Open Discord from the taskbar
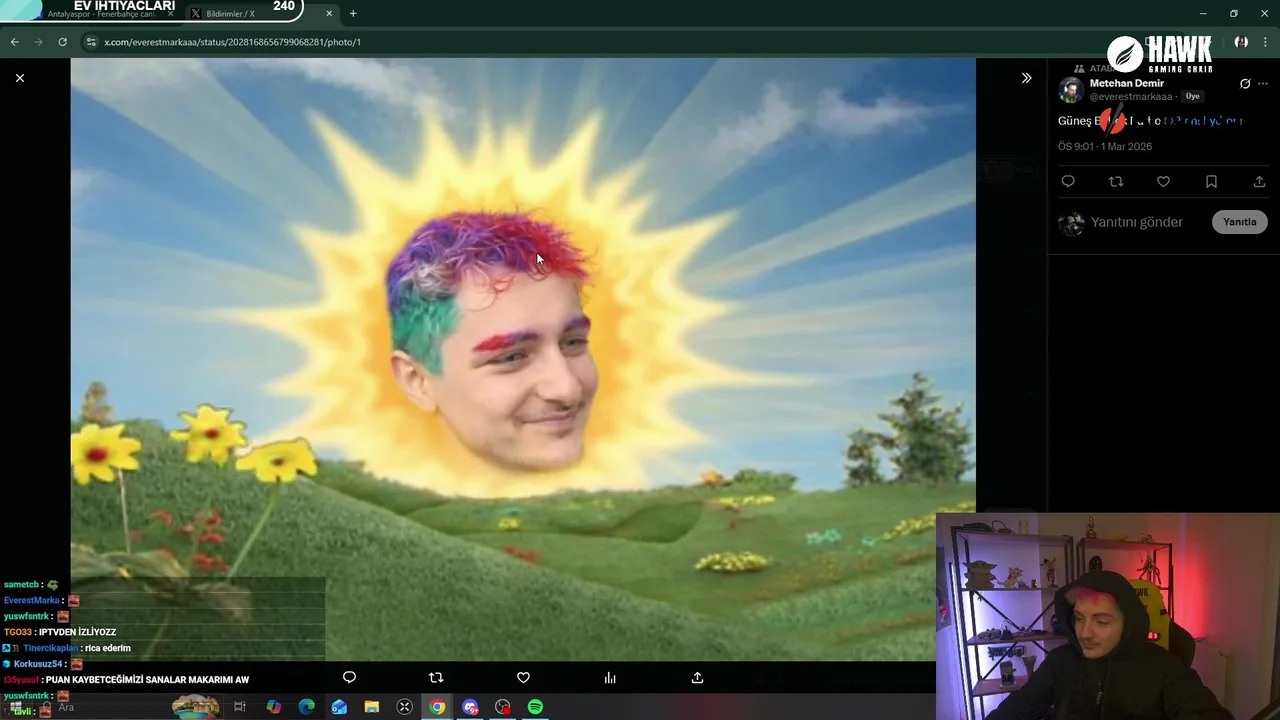This screenshot has height=720, width=1280. pos(470,707)
